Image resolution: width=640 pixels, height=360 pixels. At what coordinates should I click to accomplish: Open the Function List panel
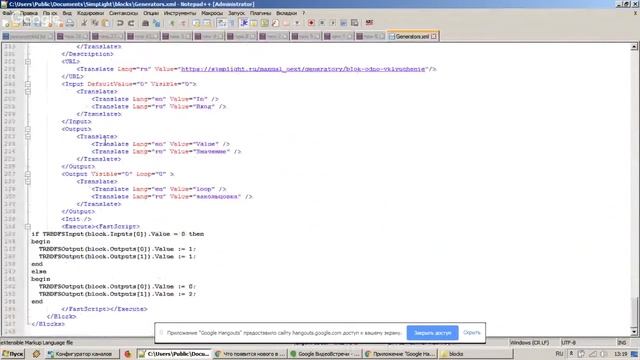tap(276, 23)
